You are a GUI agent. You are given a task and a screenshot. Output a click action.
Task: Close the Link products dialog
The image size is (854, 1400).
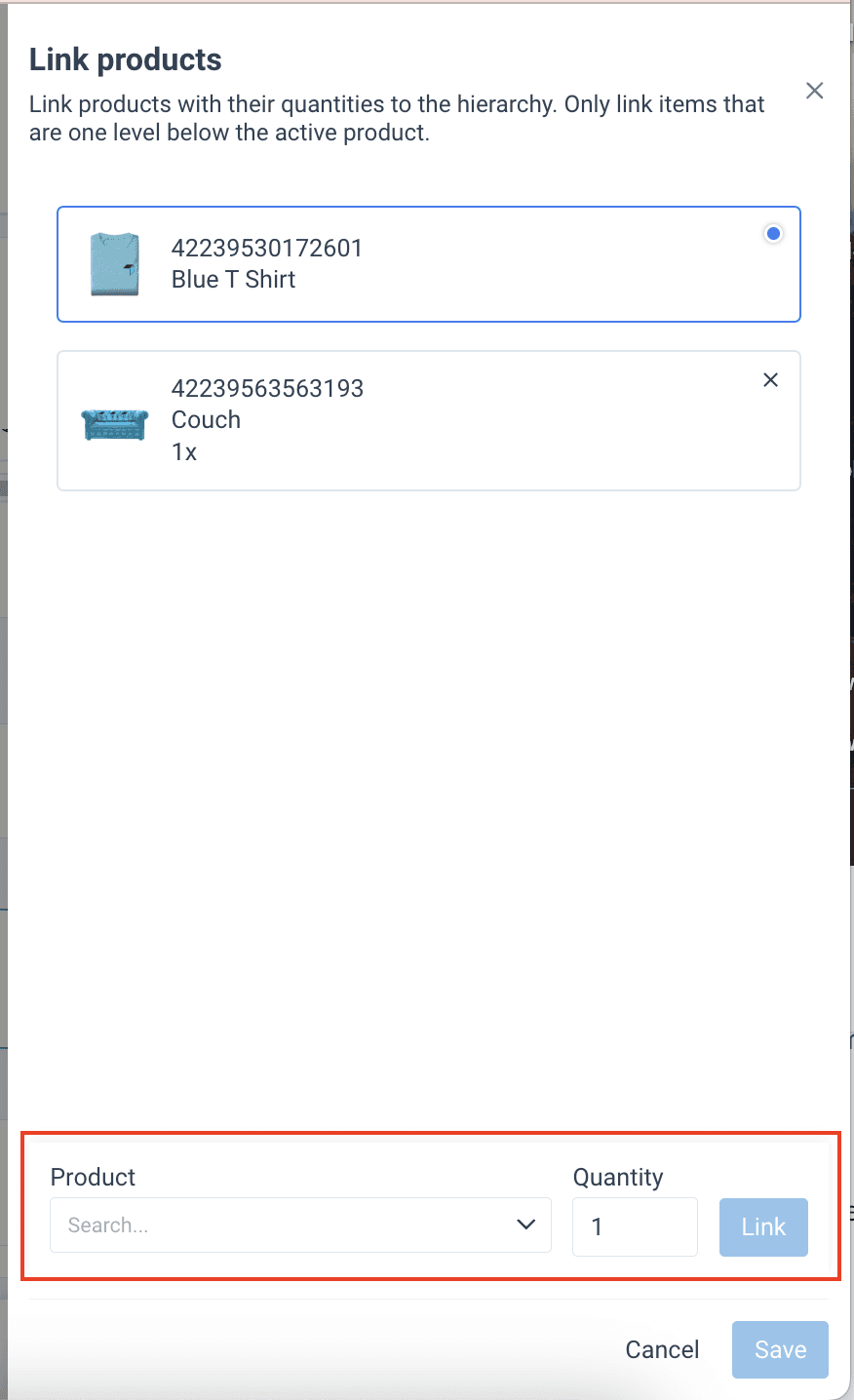pos(814,91)
